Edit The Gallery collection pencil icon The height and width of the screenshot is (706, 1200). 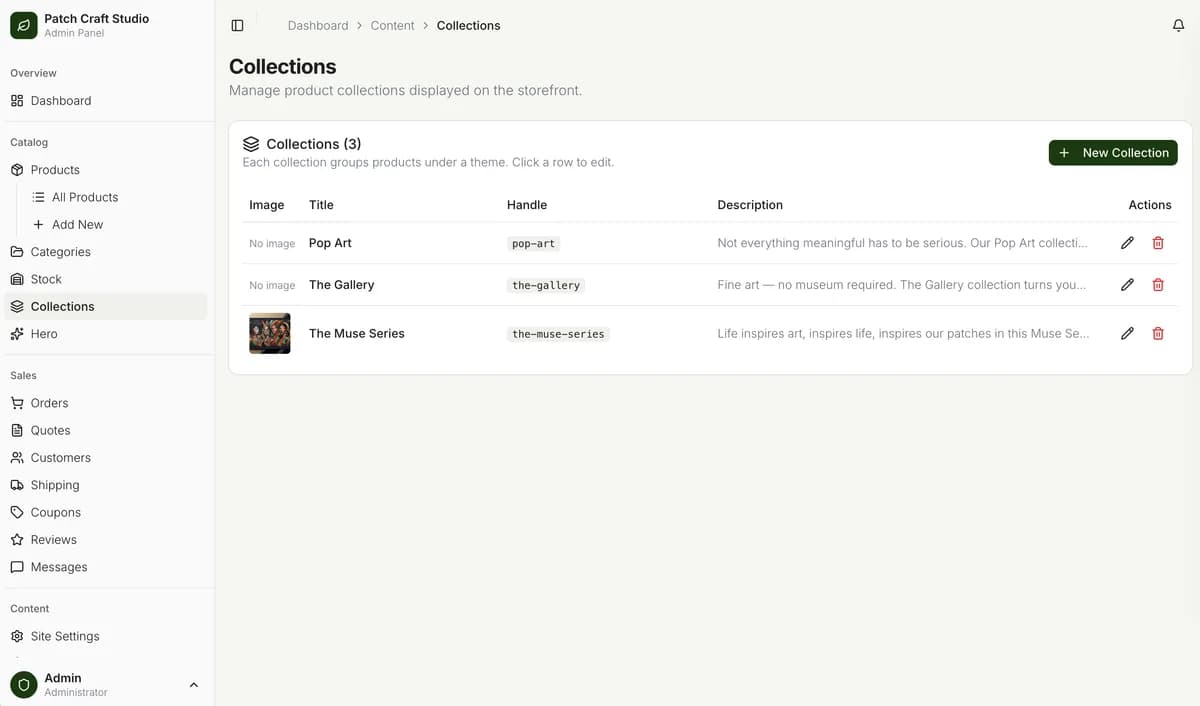(x=1127, y=285)
